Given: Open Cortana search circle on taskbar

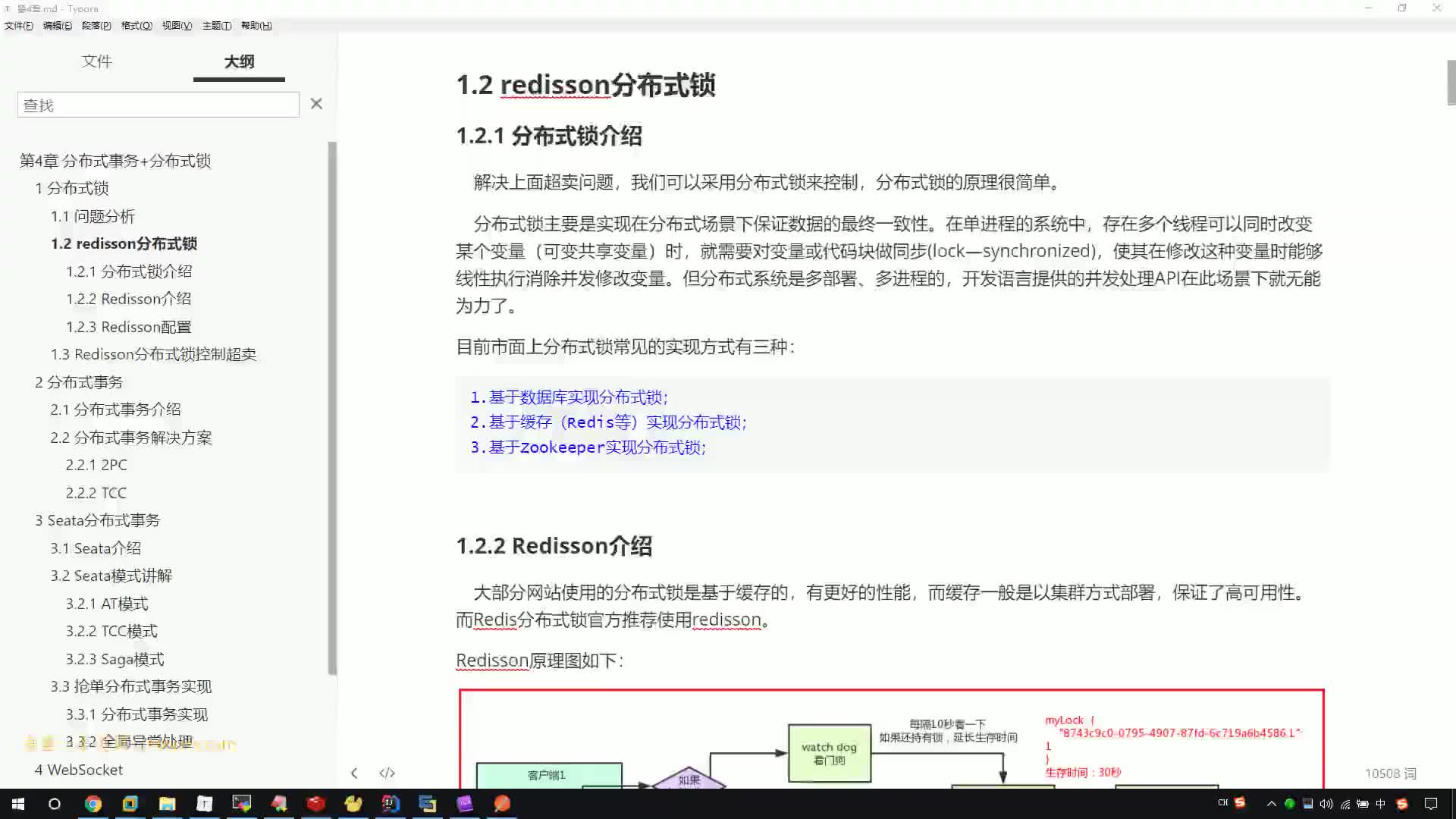Looking at the screenshot, I should click(55, 804).
